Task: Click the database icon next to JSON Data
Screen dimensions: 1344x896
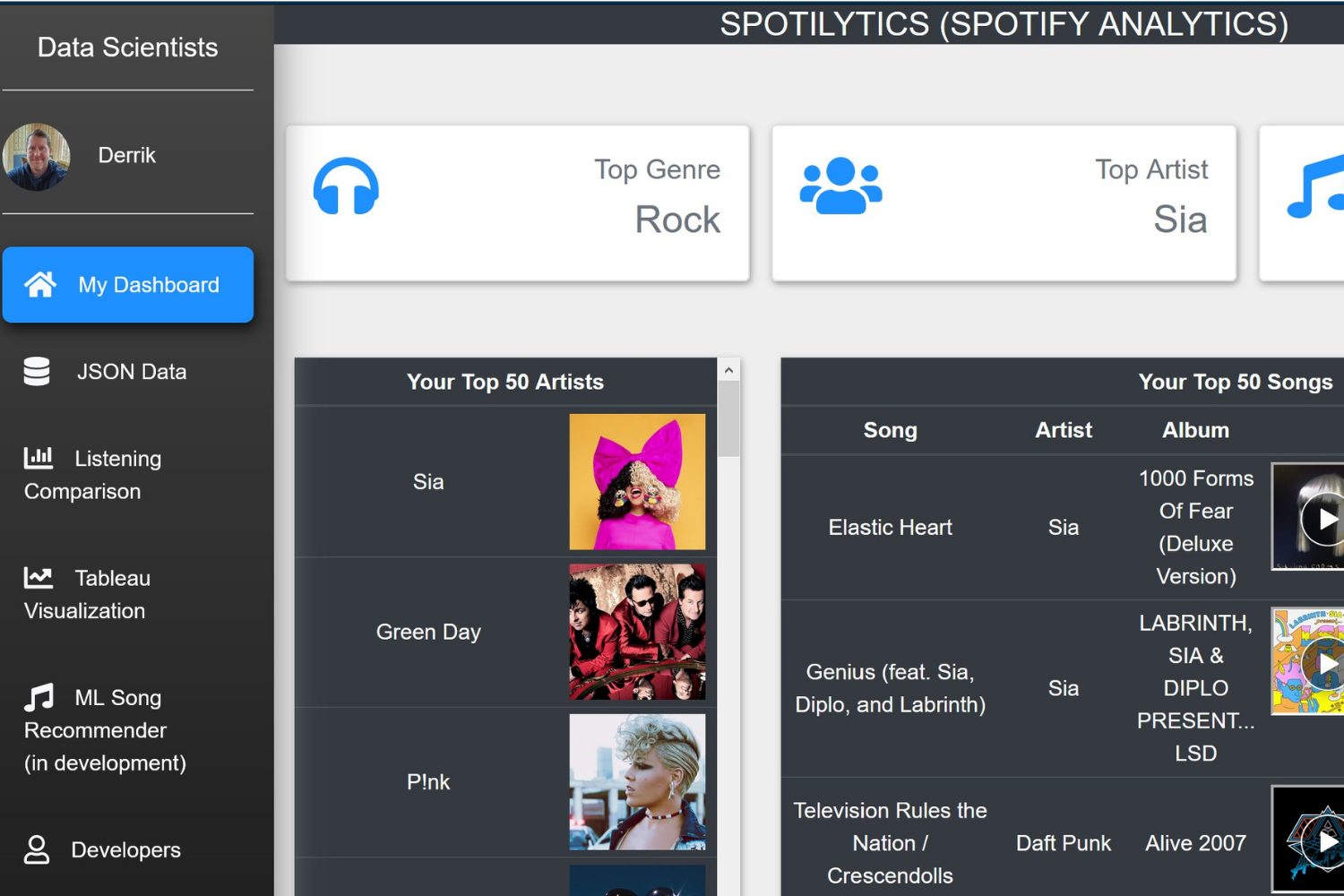Action: click(x=37, y=371)
